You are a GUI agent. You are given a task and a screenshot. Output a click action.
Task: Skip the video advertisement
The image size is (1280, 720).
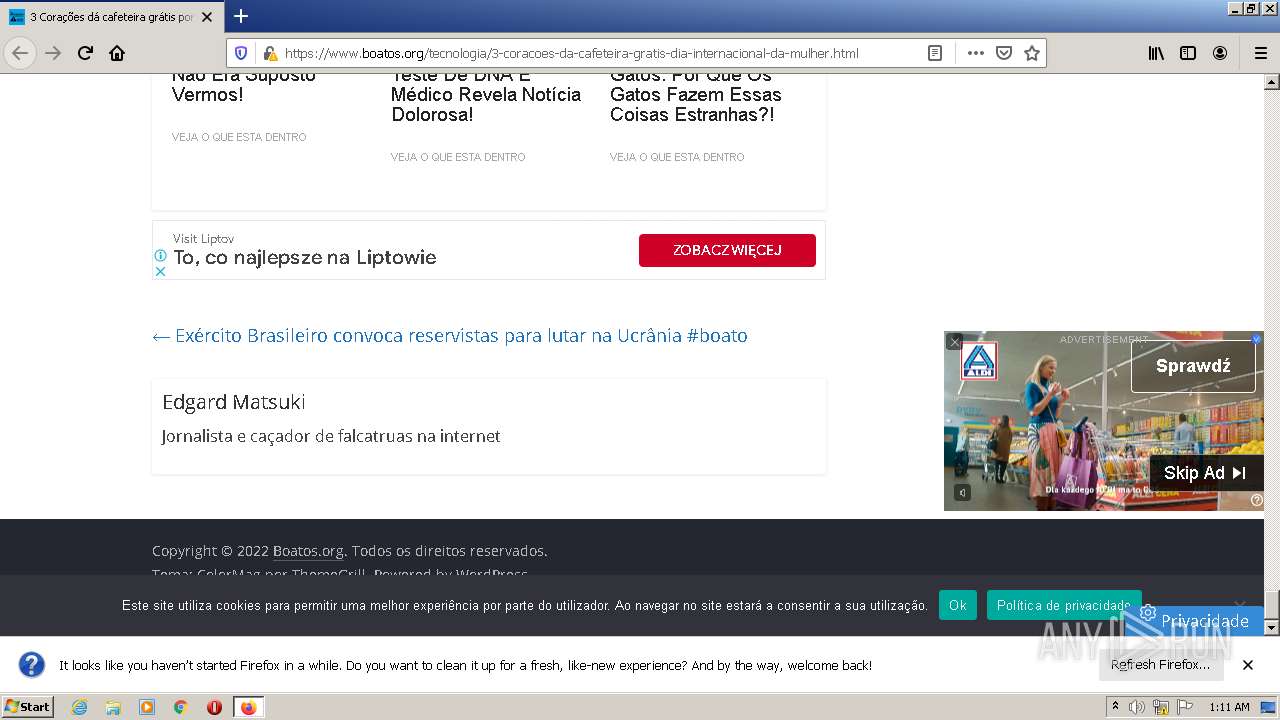(1205, 473)
